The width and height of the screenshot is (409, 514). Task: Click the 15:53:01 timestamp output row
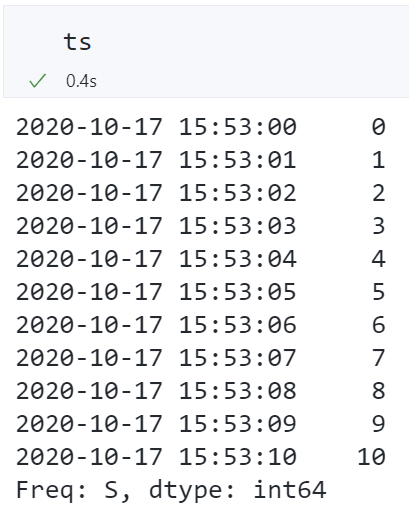201,160
